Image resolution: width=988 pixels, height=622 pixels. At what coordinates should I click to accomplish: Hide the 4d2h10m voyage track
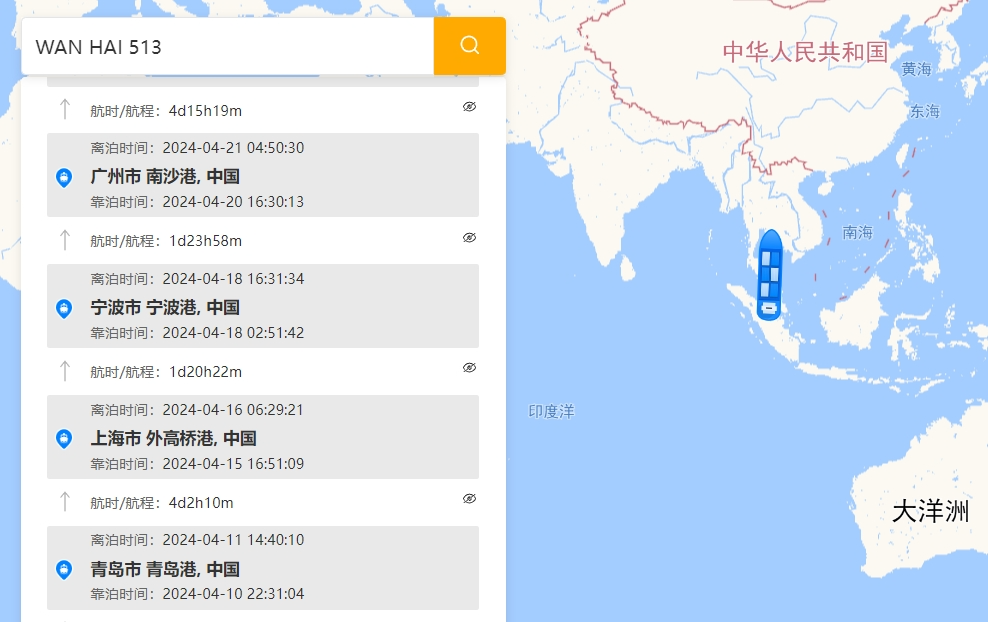[x=469, y=498]
